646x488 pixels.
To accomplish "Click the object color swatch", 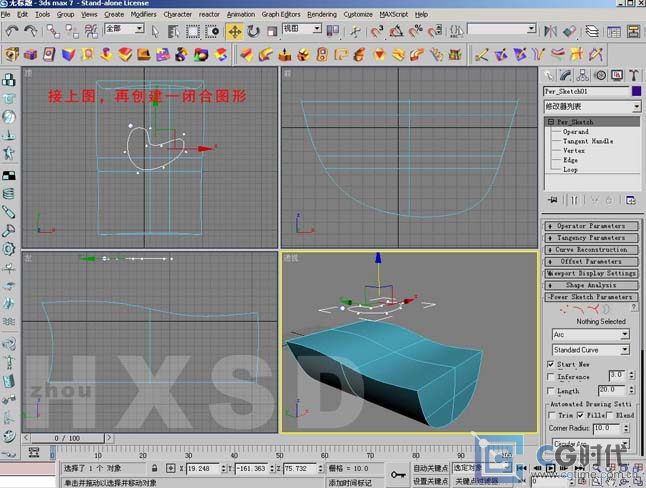I will coord(636,91).
